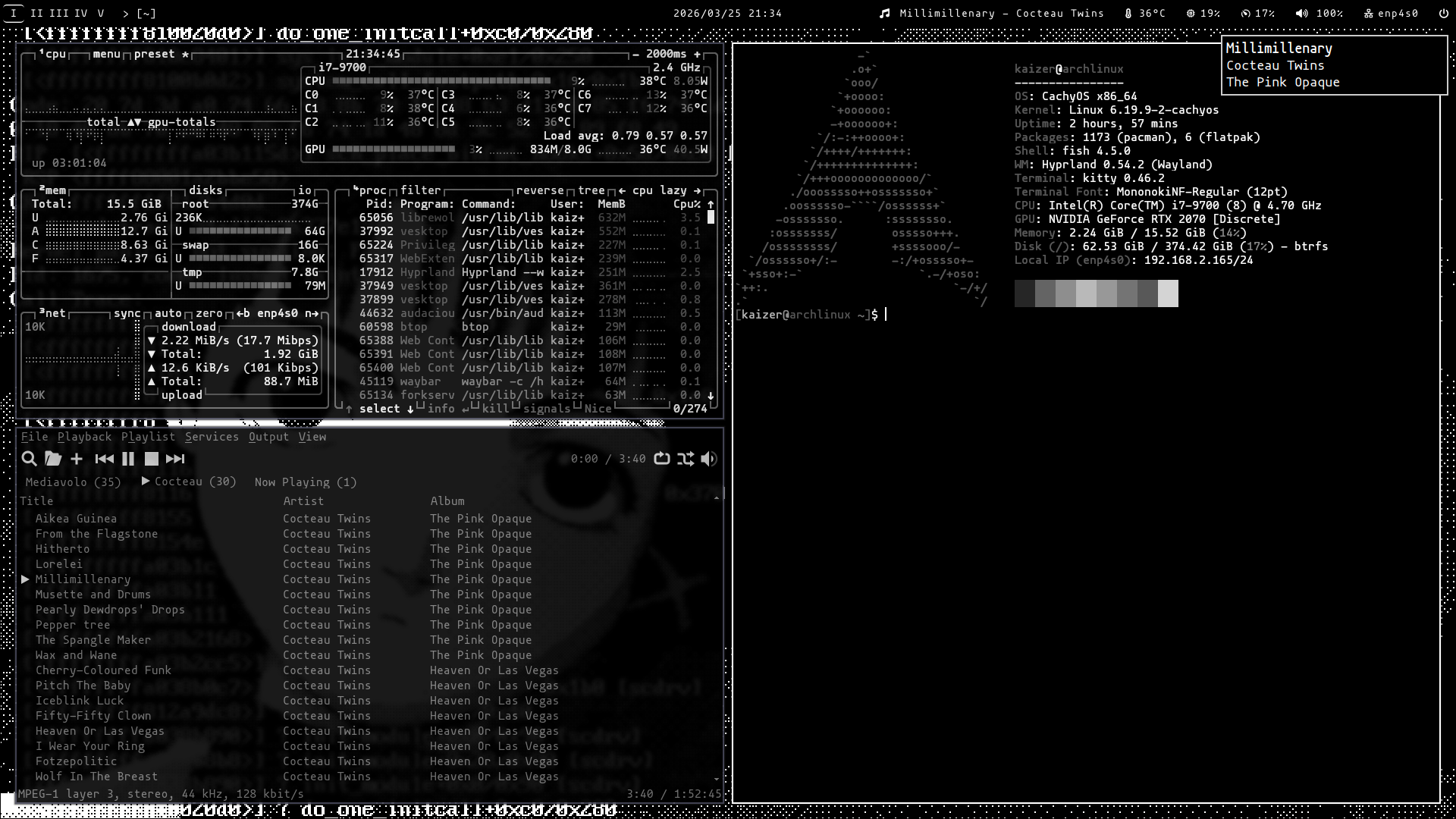Toggle the btop process tree view
Viewport: 1456px width, 819px height.
click(x=591, y=190)
